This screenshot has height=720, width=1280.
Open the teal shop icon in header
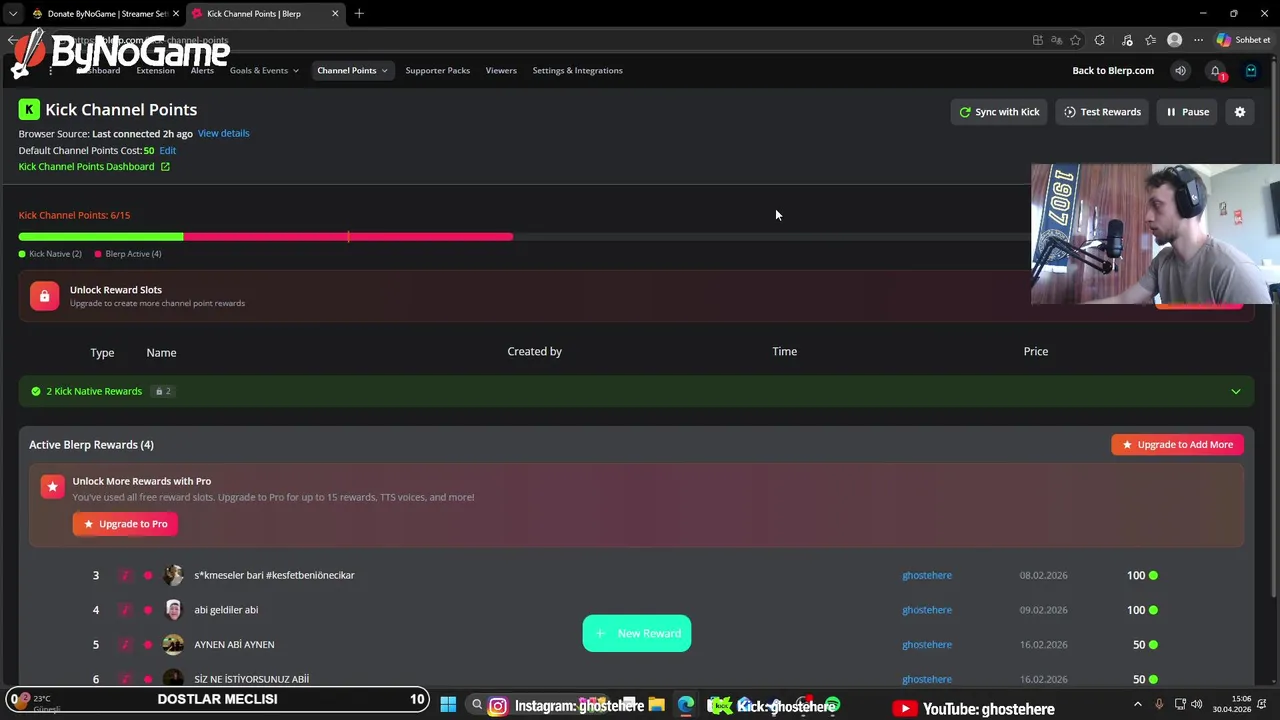[x=1251, y=71]
